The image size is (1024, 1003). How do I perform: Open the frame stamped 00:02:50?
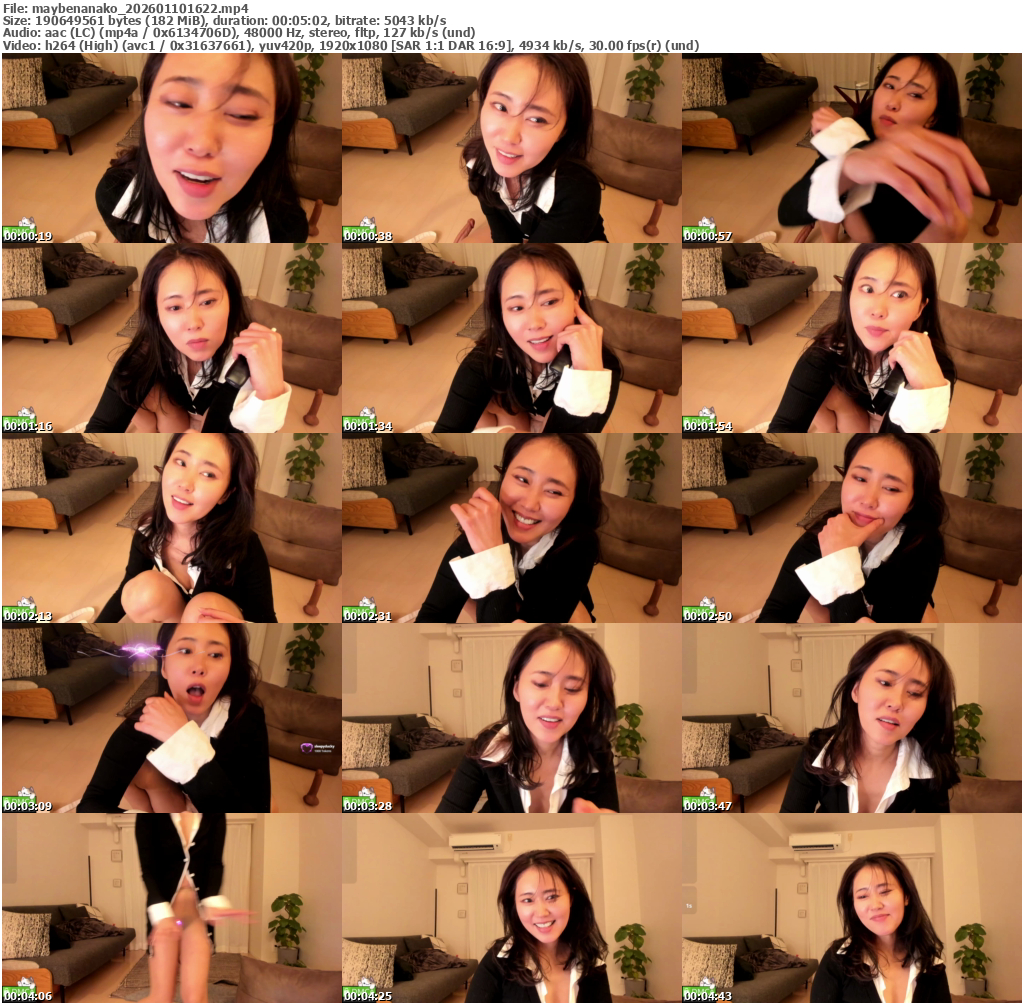click(852, 528)
